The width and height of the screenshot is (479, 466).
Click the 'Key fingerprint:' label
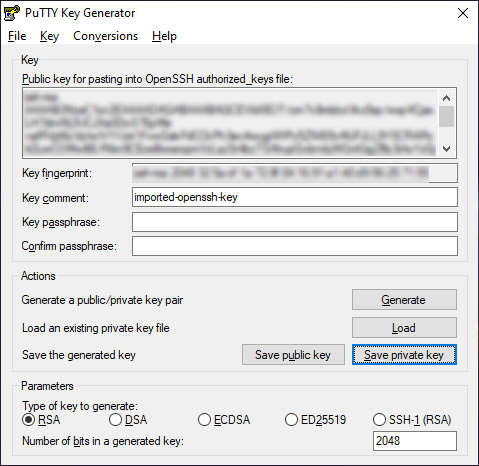(x=57, y=173)
